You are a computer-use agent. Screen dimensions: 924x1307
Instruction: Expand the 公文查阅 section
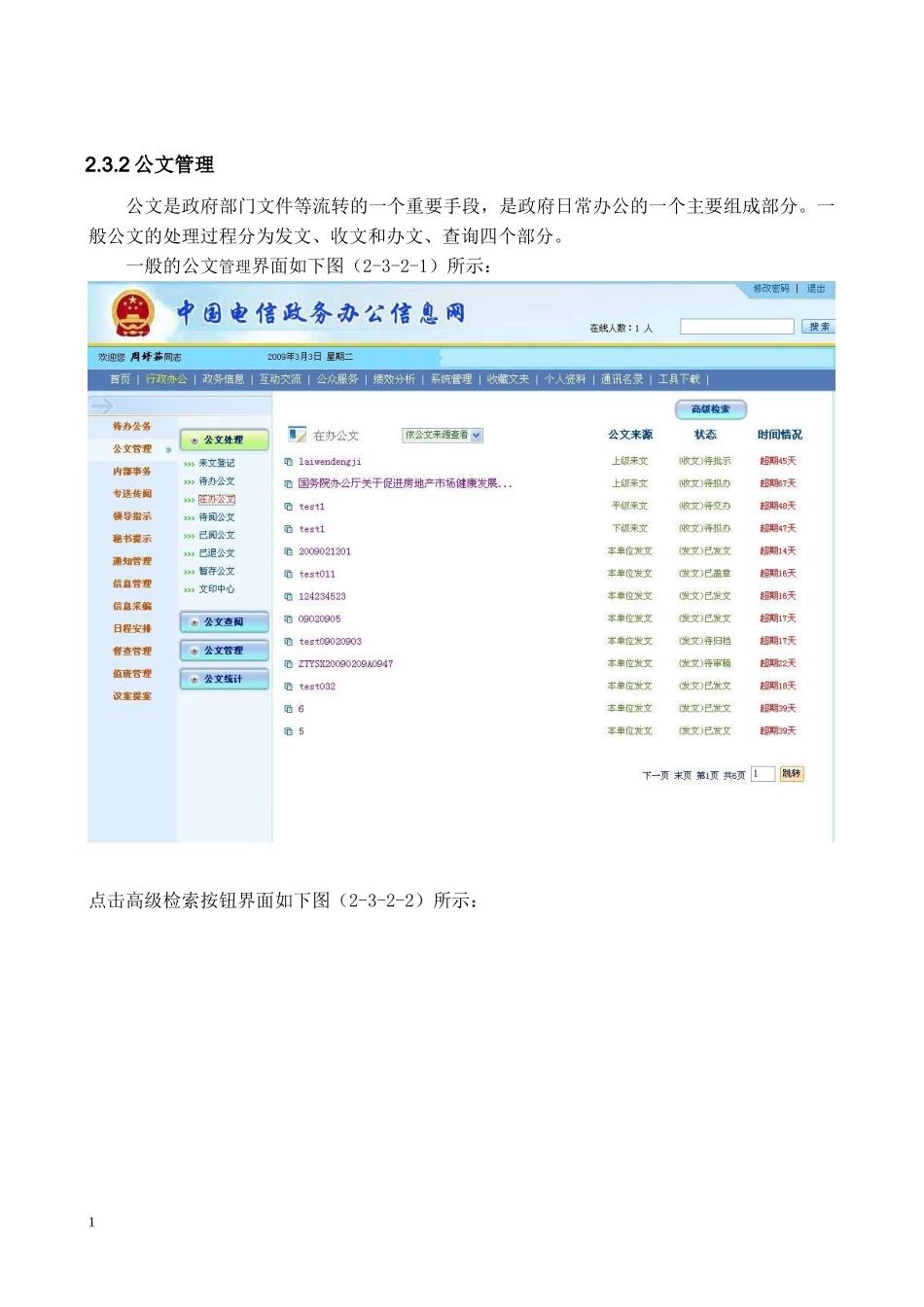point(225,622)
